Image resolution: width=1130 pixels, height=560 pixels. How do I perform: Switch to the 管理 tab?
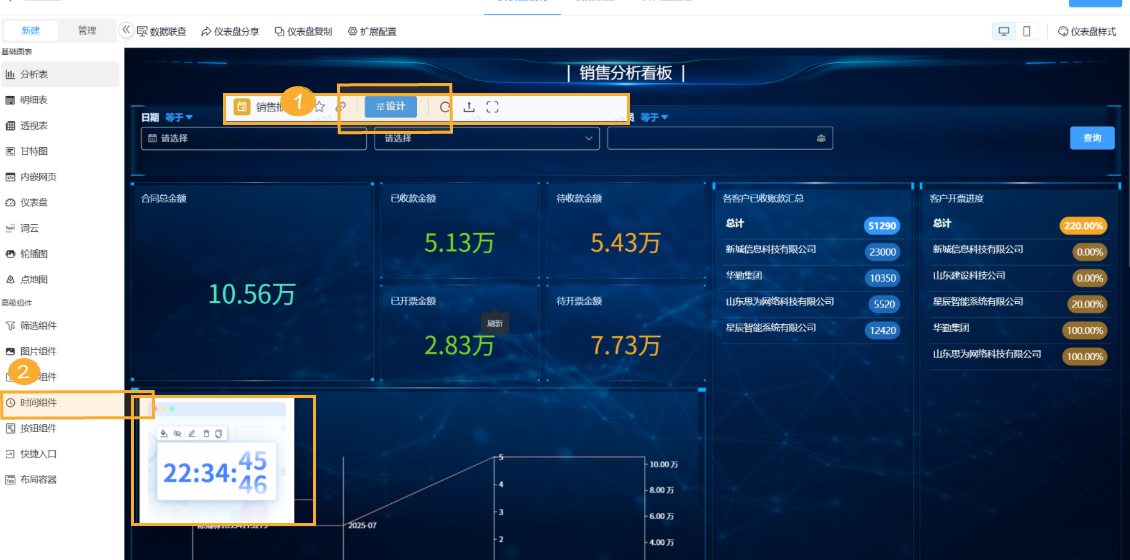[87, 31]
